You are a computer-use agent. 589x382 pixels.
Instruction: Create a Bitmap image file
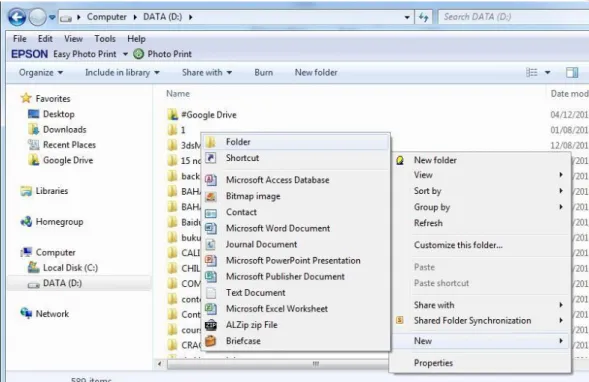coord(296,196)
